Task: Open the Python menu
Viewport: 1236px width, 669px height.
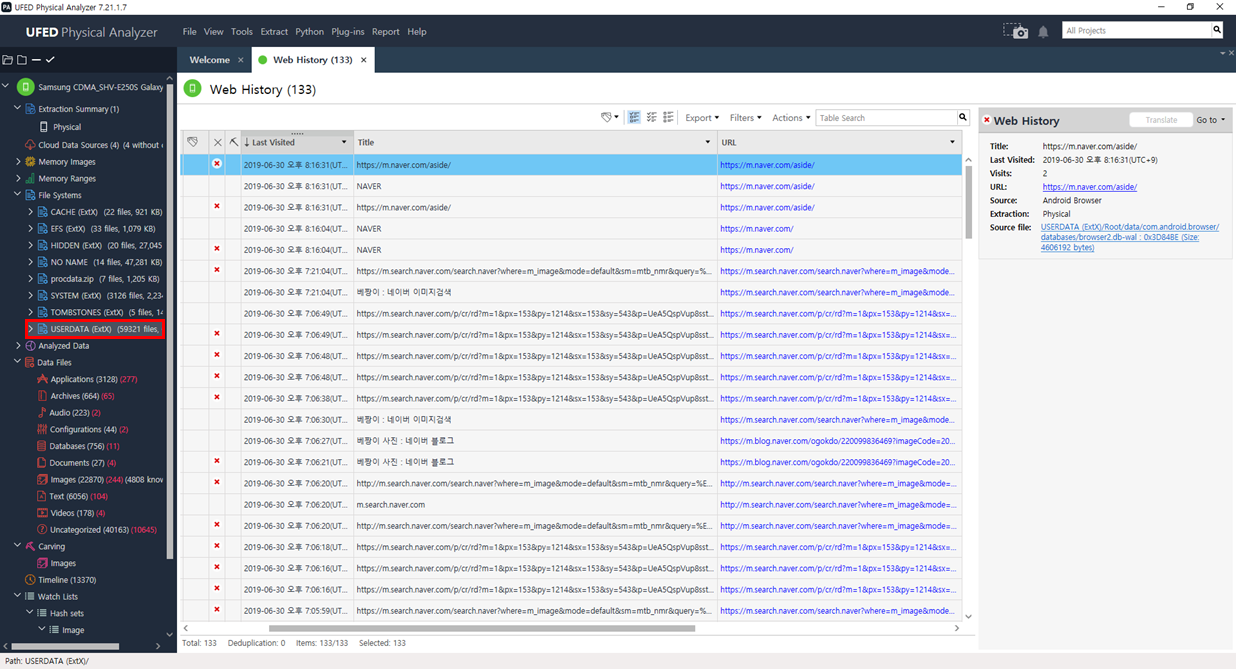Action: pos(310,32)
